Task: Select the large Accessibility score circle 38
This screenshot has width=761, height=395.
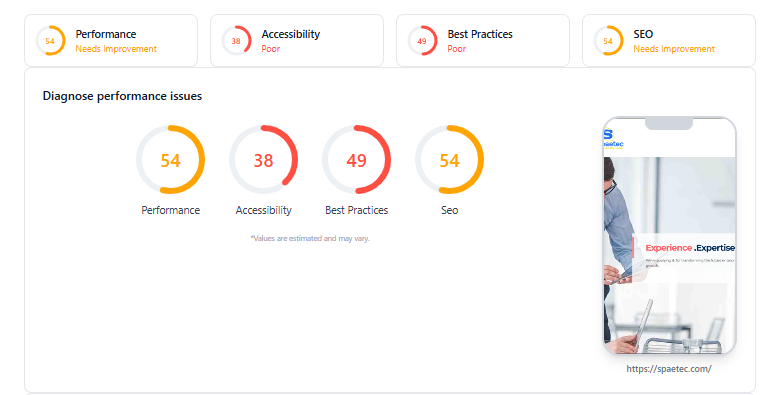Action: pos(264,160)
